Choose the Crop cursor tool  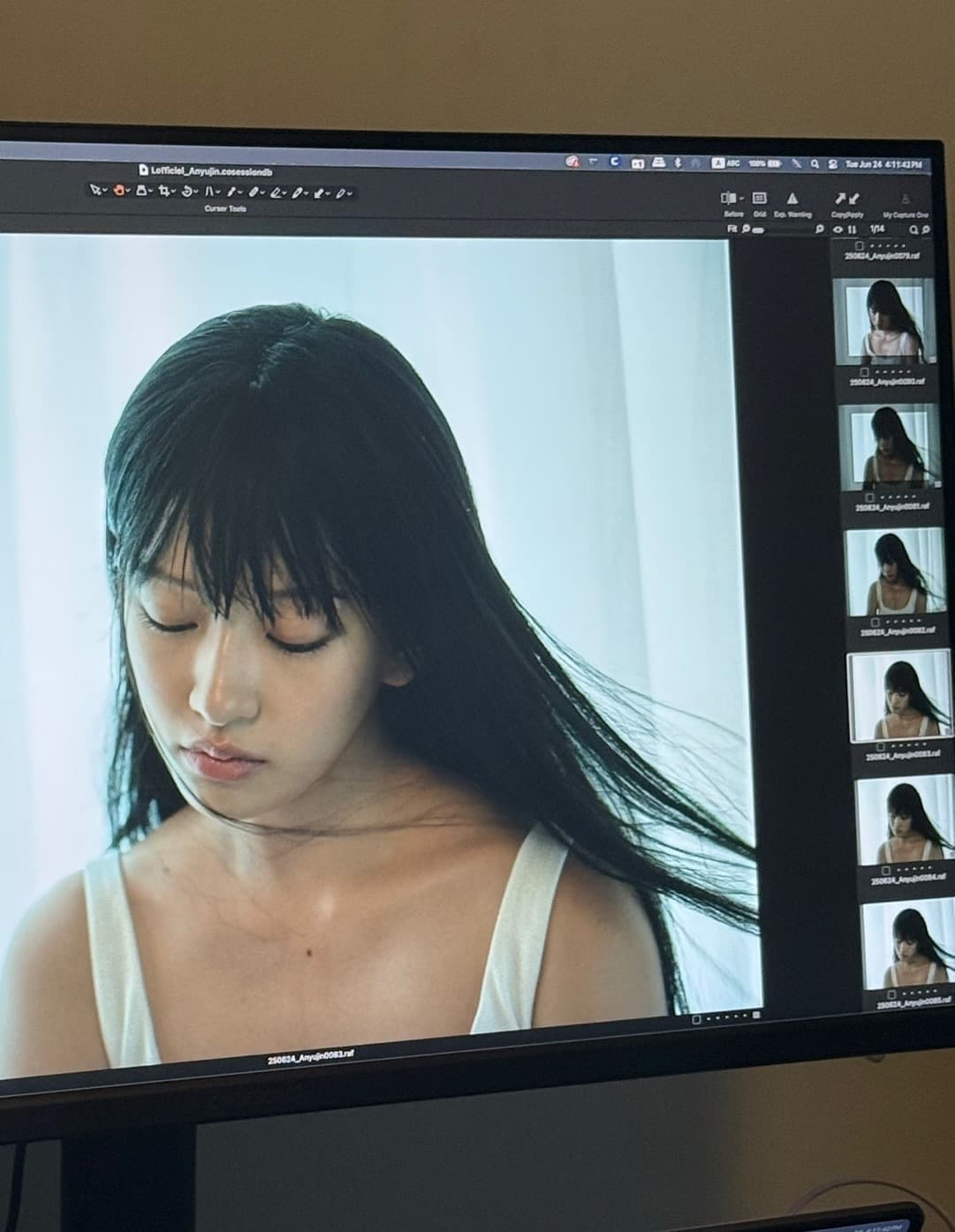(x=163, y=191)
